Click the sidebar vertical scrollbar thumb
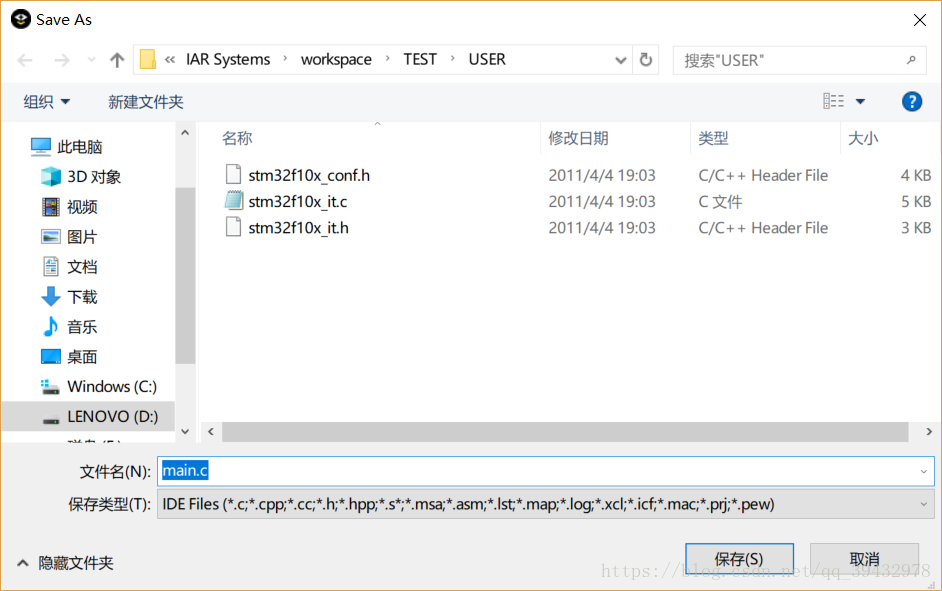 click(x=185, y=275)
